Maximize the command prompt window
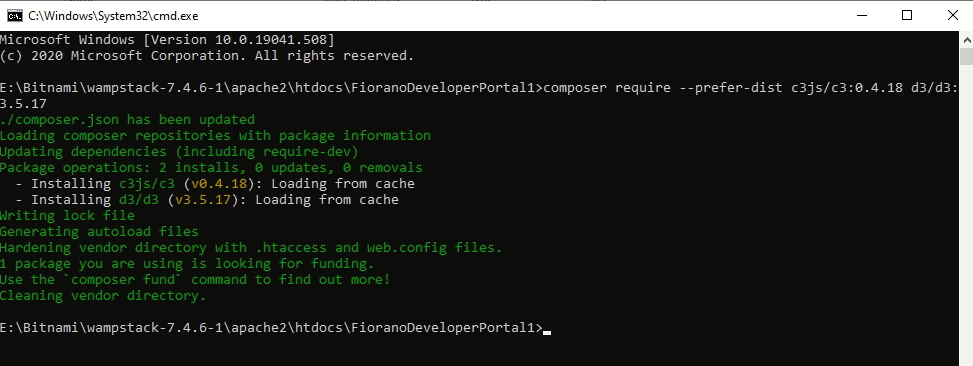Screen dimensions: 973x366 (x=907, y=16)
